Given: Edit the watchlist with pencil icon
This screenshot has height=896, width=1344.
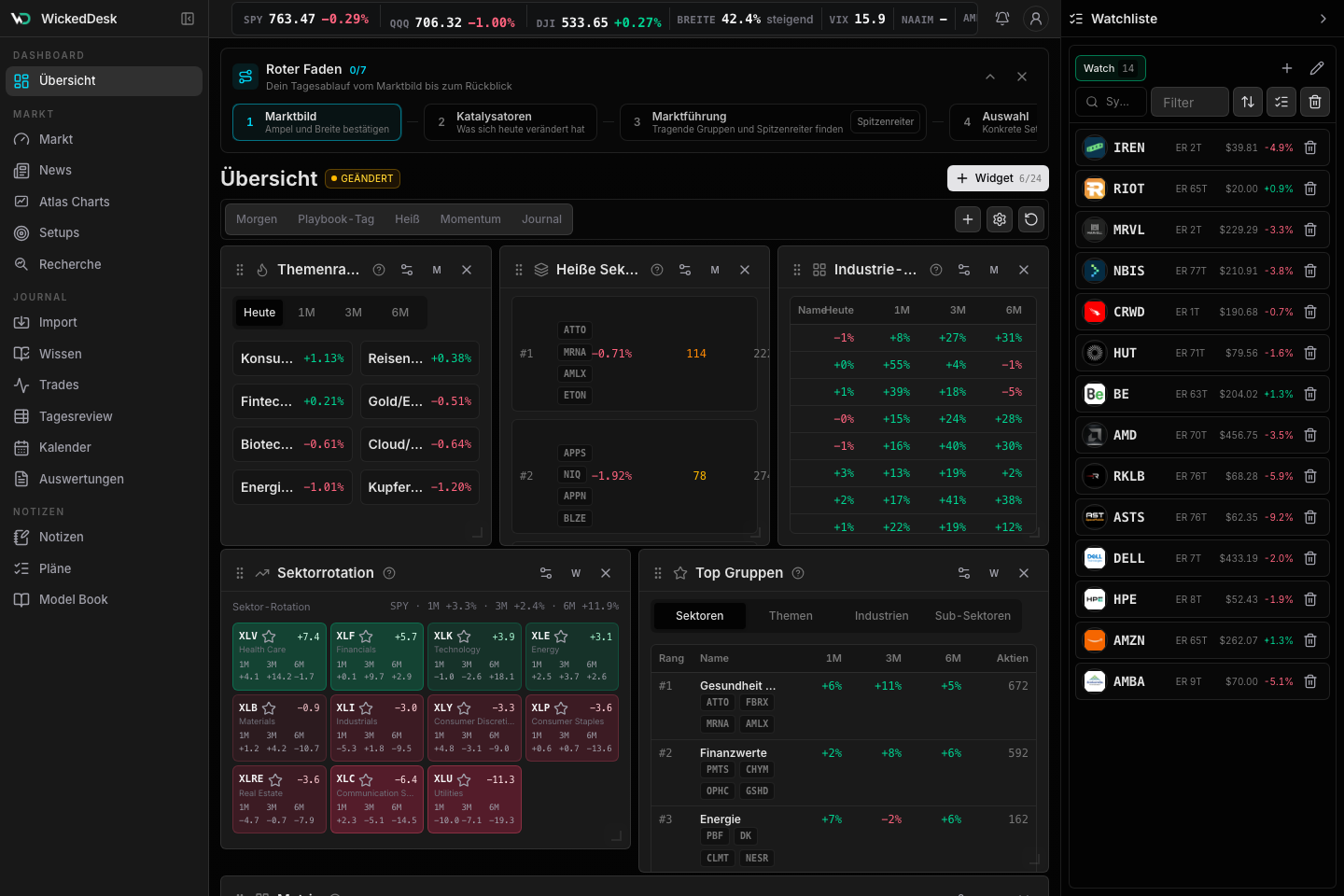Looking at the screenshot, I should pos(1317,68).
